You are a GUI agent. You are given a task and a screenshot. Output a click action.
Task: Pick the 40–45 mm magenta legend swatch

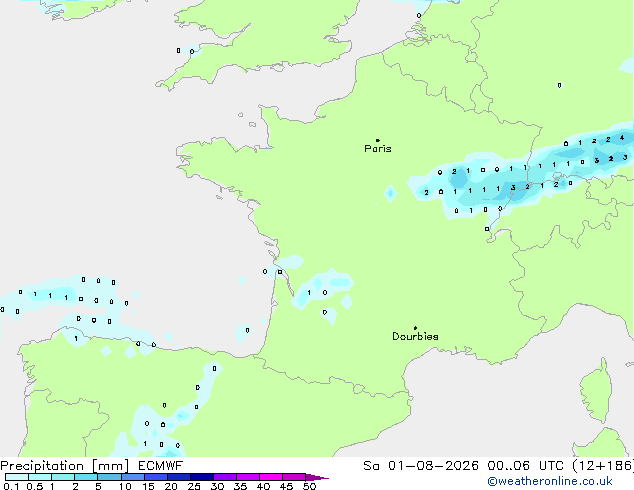271,477
